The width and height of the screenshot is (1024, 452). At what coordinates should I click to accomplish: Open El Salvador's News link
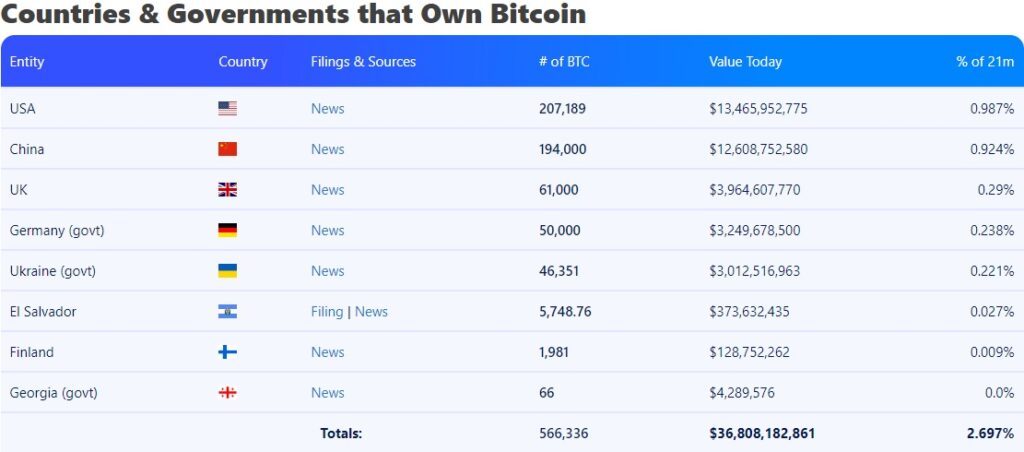coord(371,312)
